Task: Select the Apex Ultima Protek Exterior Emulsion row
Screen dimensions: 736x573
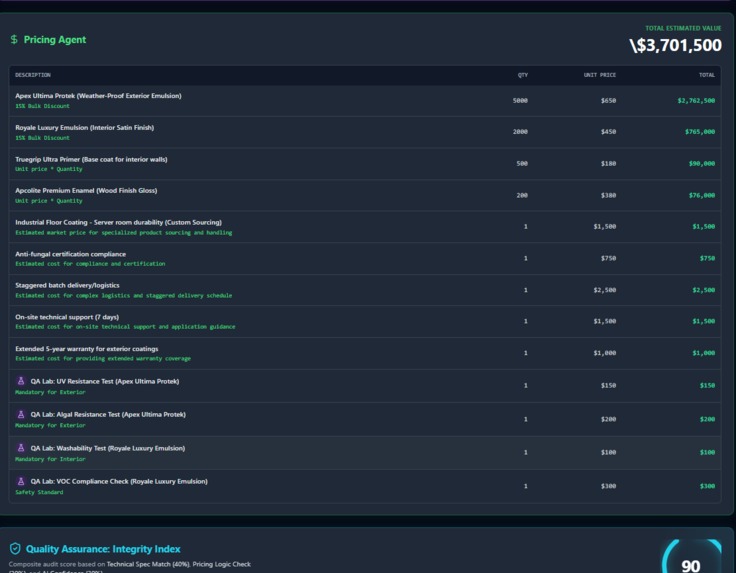Action: [365, 100]
